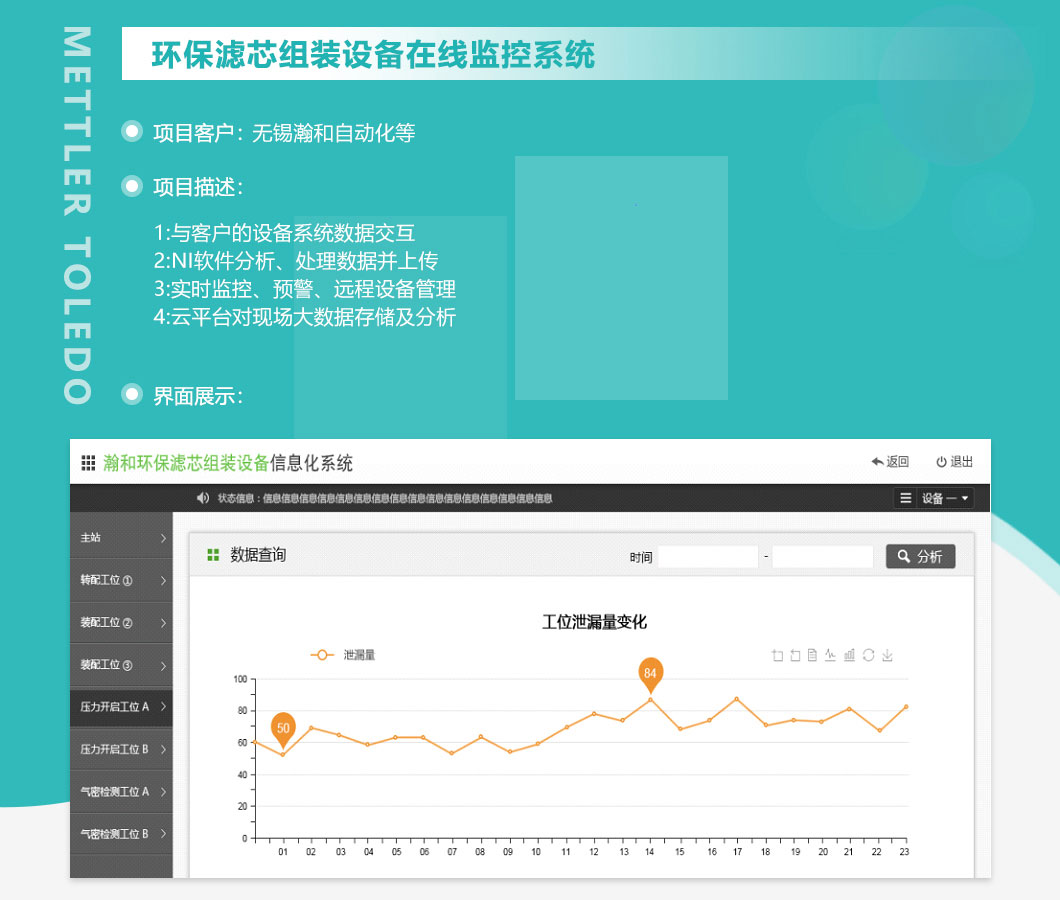The image size is (1060, 900).
Task: Open the data view icon in chart toolbox
Action: [x=814, y=655]
